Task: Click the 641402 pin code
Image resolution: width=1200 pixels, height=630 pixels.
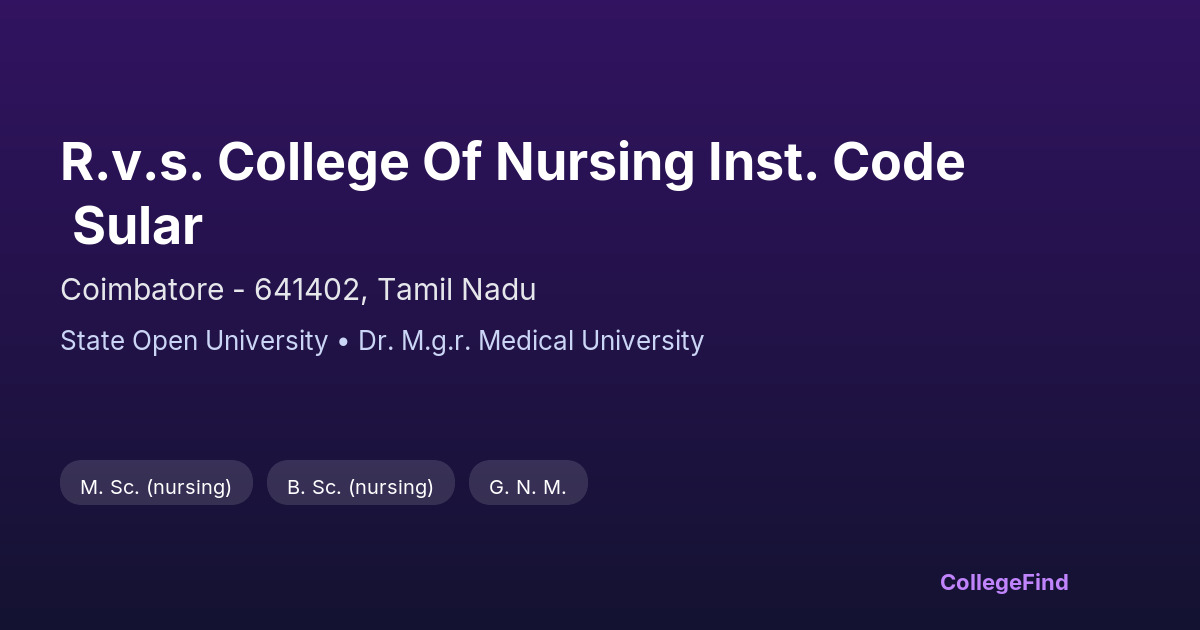Action: tap(306, 290)
